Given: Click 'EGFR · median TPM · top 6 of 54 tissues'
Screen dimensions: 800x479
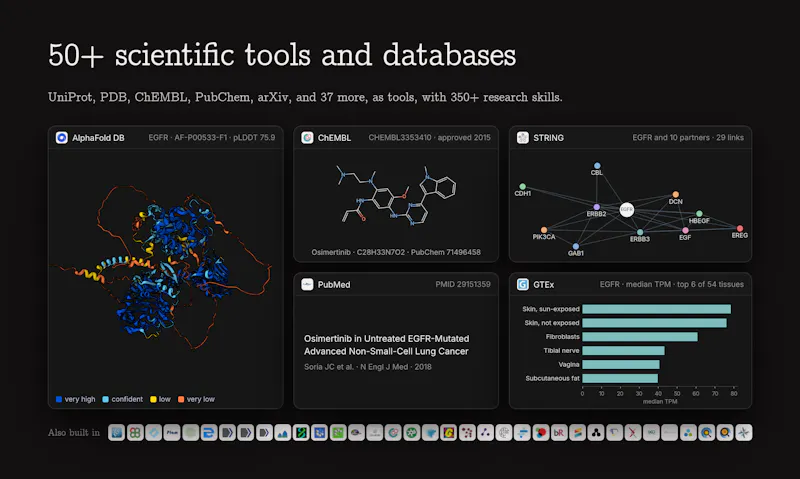Looking at the screenshot, I should pyautogui.click(x=671, y=284).
